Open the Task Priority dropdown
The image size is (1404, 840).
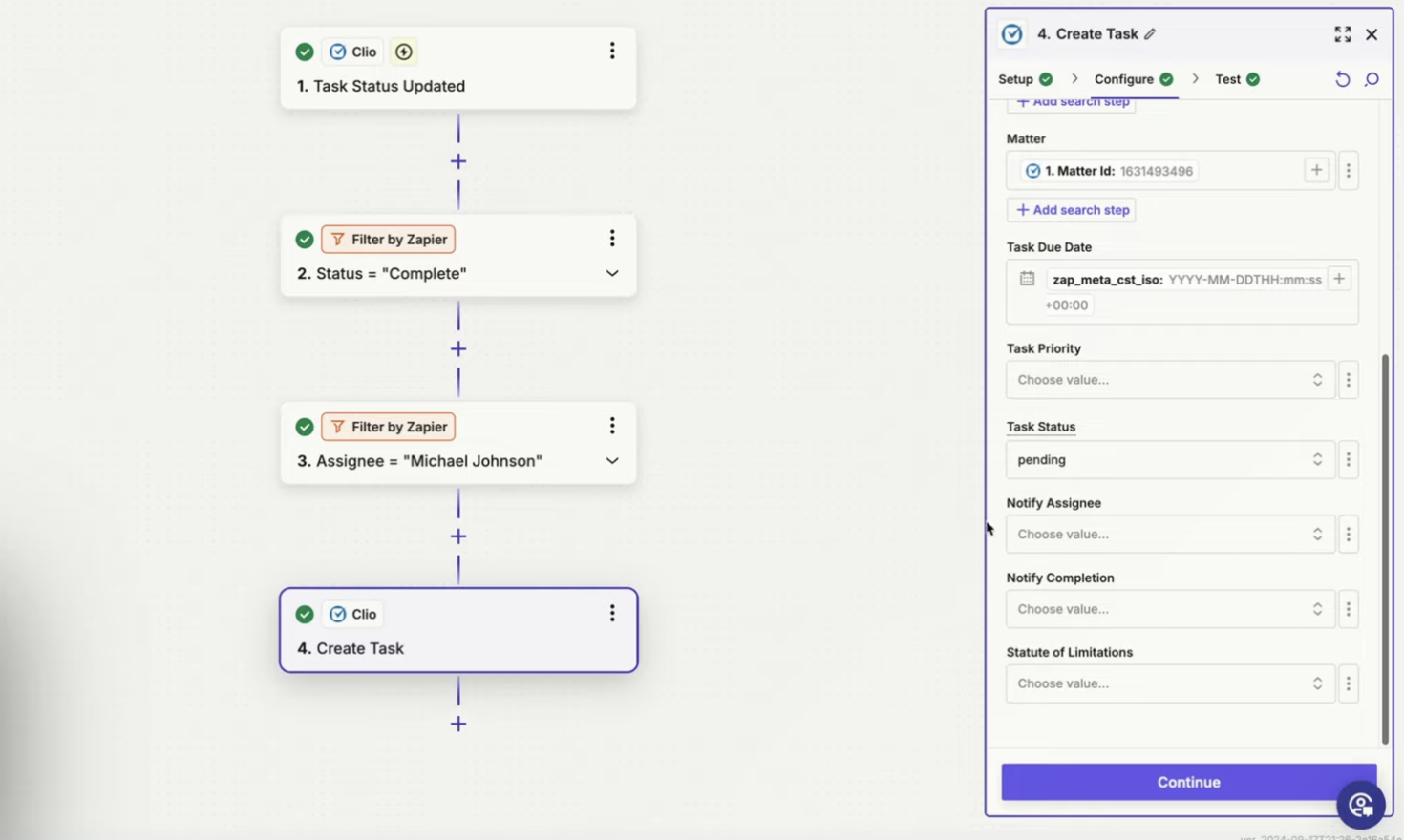[1170, 379]
